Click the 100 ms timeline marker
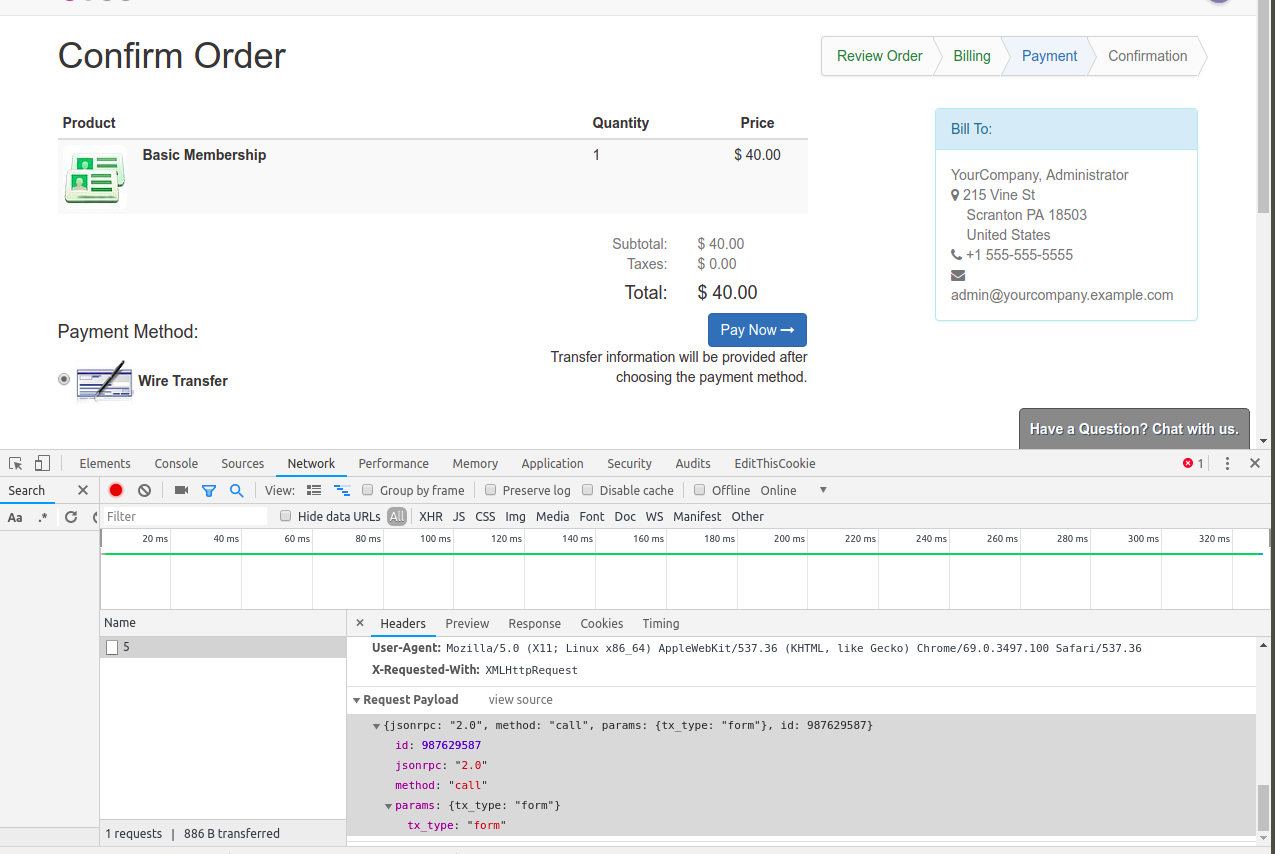This screenshot has width=1275, height=854. click(x=435, y=539)
